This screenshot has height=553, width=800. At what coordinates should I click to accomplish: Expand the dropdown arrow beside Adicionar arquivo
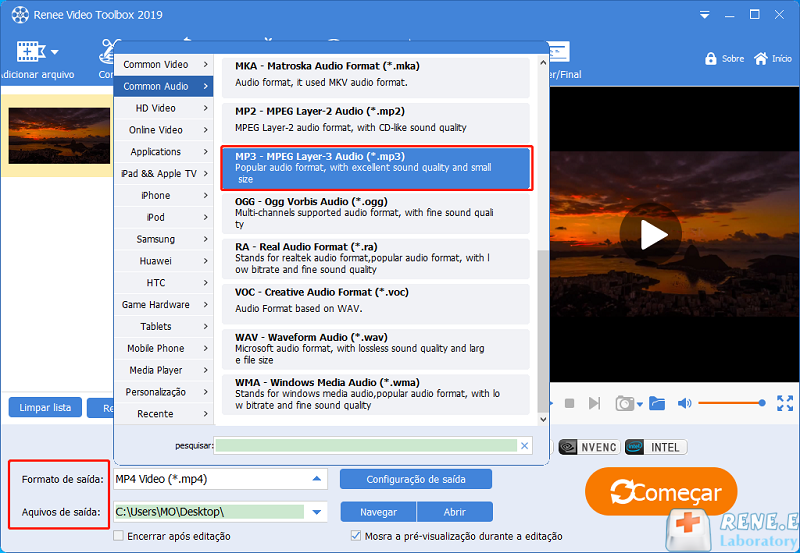[55, 52]
